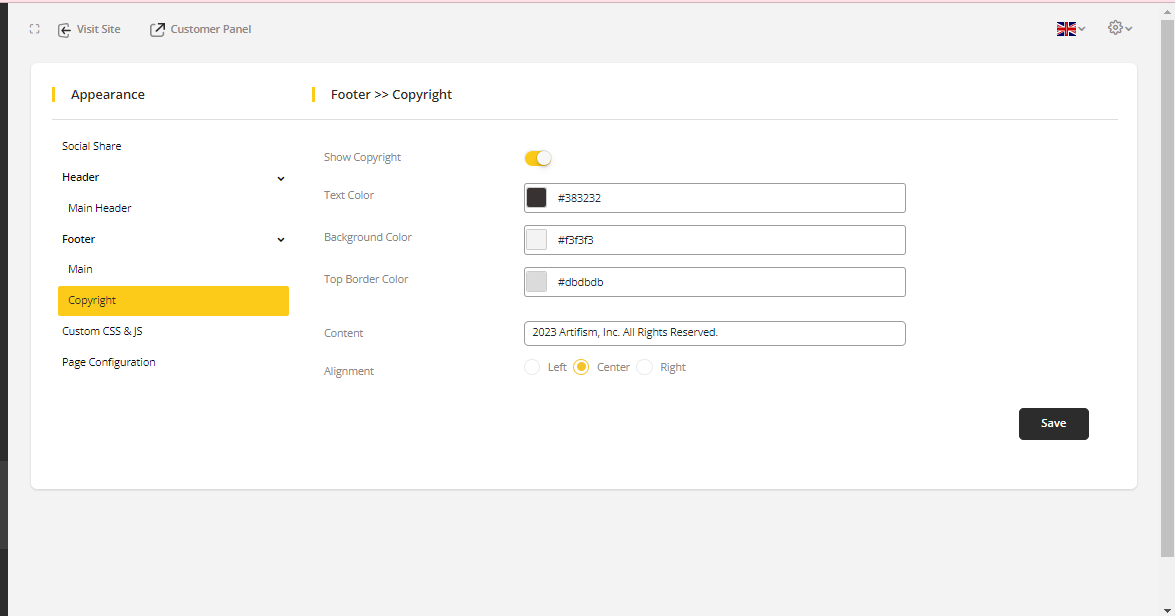The image size is (1175, 616).
Task: Open the settings gear menu
Action: [x=1118, y=28]
